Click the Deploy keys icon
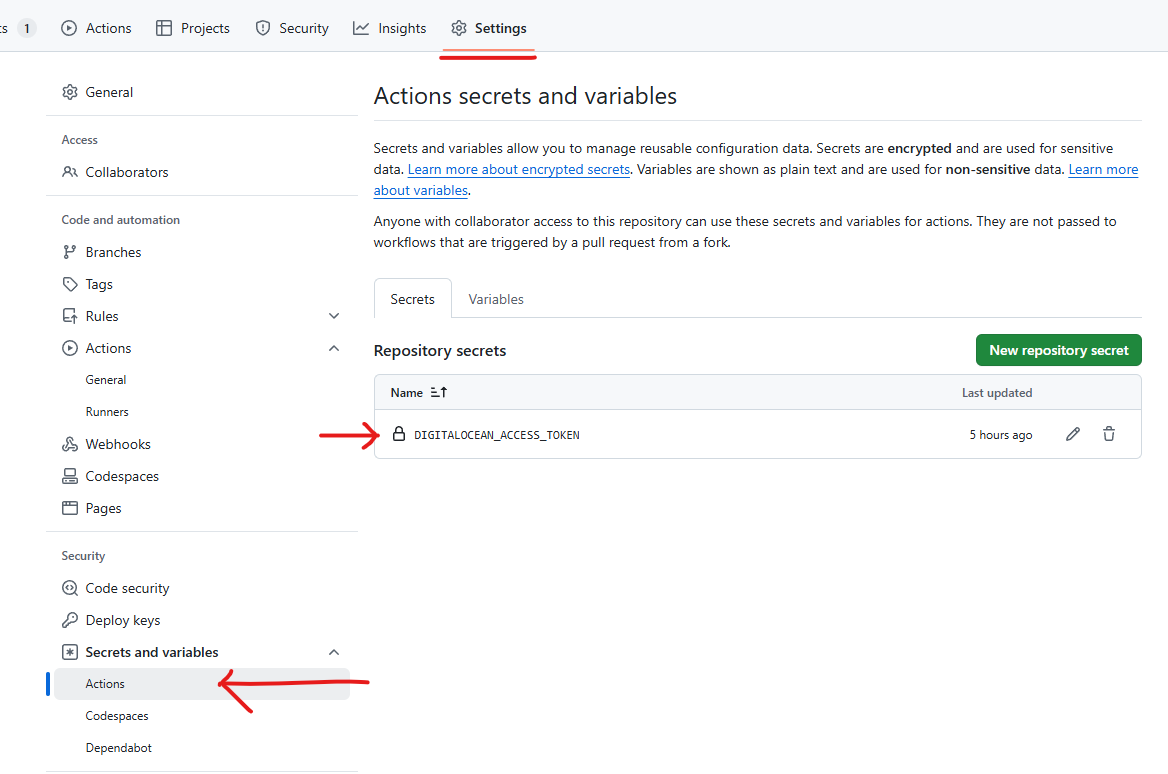Screen dimensions: 1168x774 pos(70,619)
